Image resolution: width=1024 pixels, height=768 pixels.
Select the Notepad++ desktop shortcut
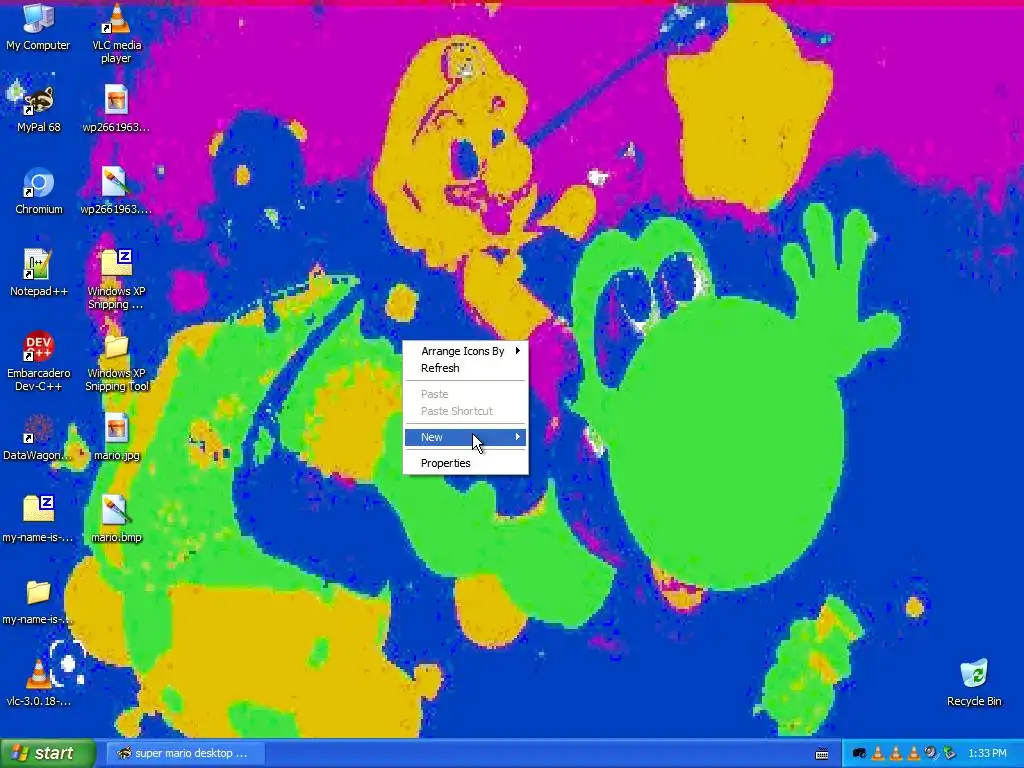[39, 273]
